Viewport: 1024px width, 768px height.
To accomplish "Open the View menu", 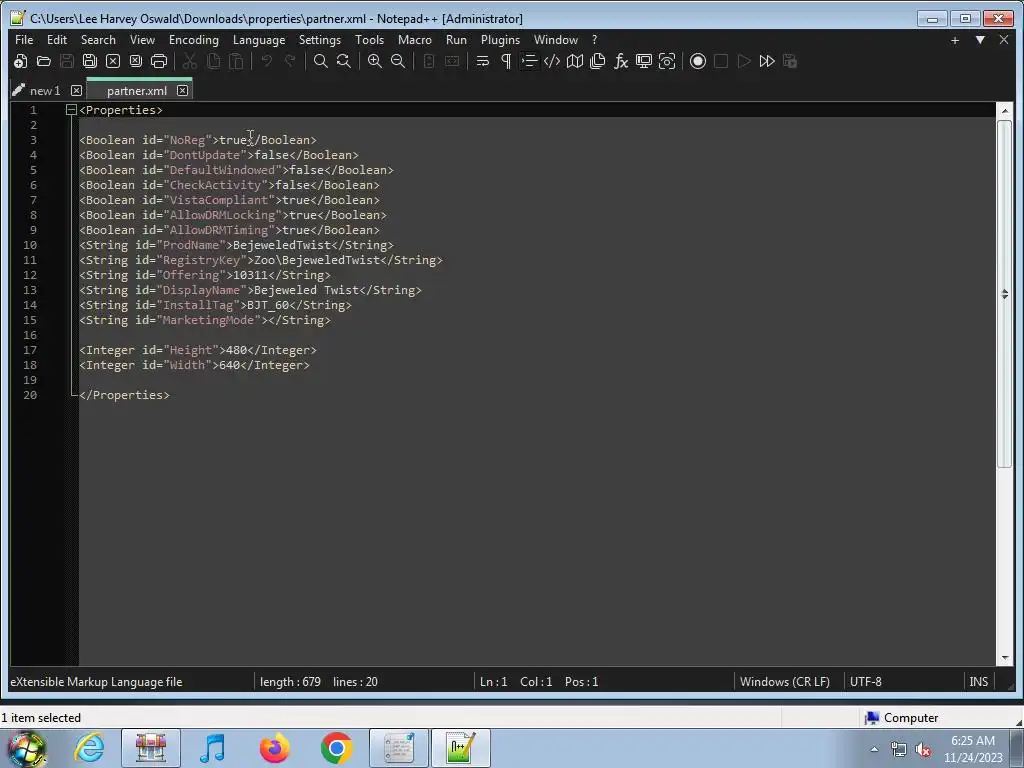I will (142, 40).
